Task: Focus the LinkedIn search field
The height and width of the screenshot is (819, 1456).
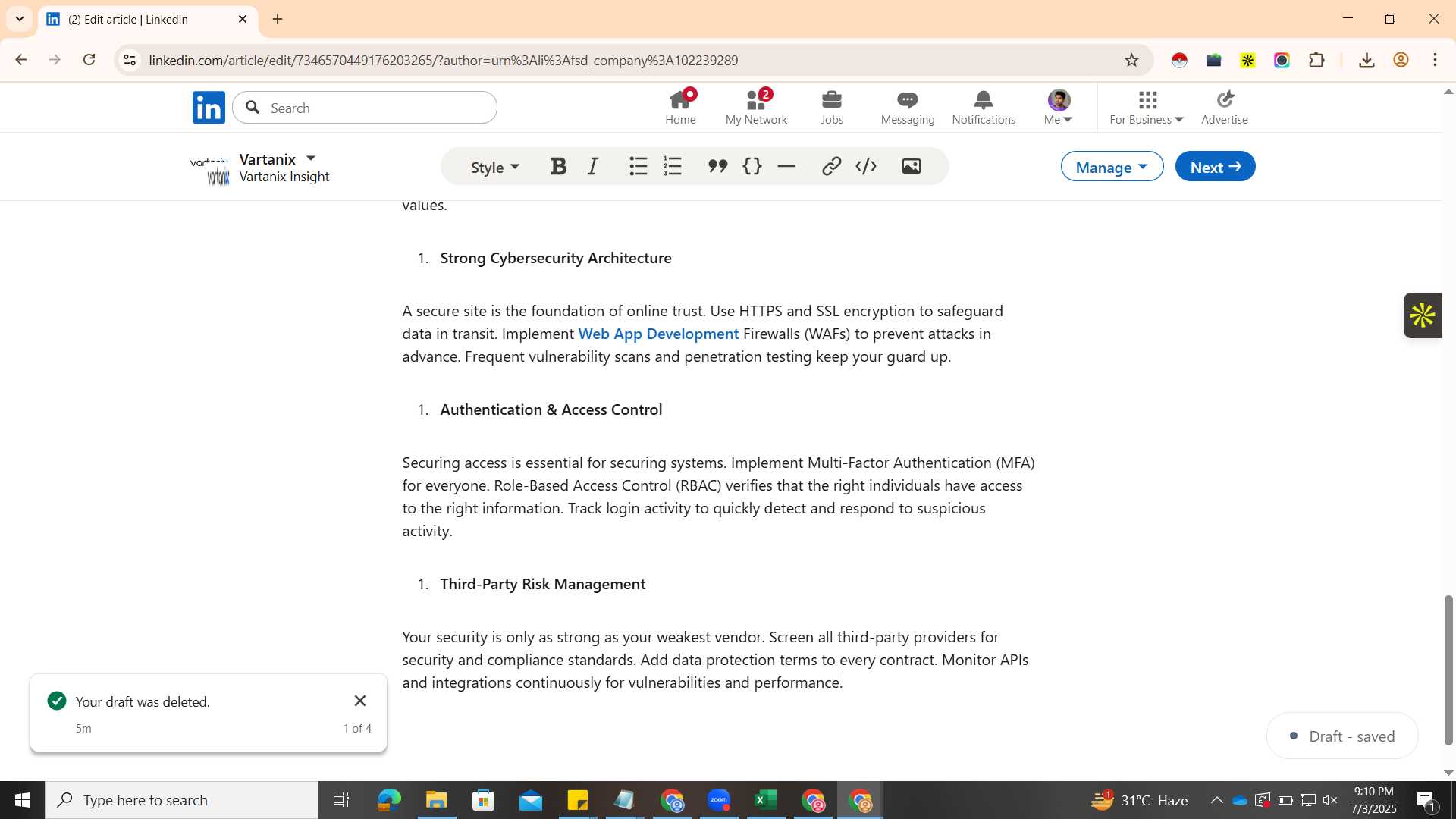Action: [x=365, y=108]
